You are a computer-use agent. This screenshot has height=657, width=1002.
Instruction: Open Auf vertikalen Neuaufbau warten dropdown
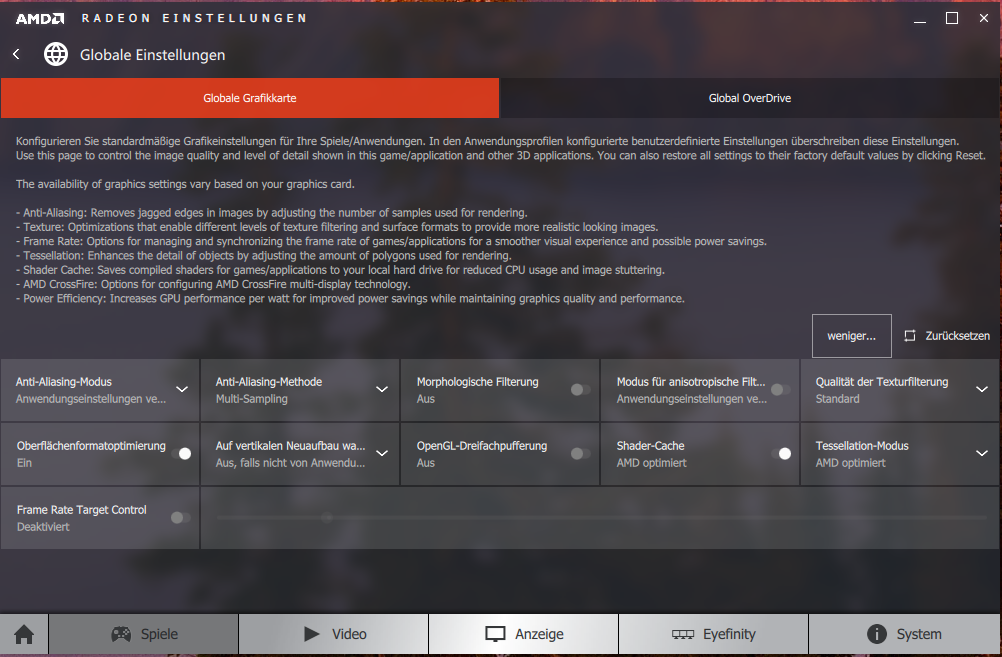pyautogui.click(x=382, y=453)
